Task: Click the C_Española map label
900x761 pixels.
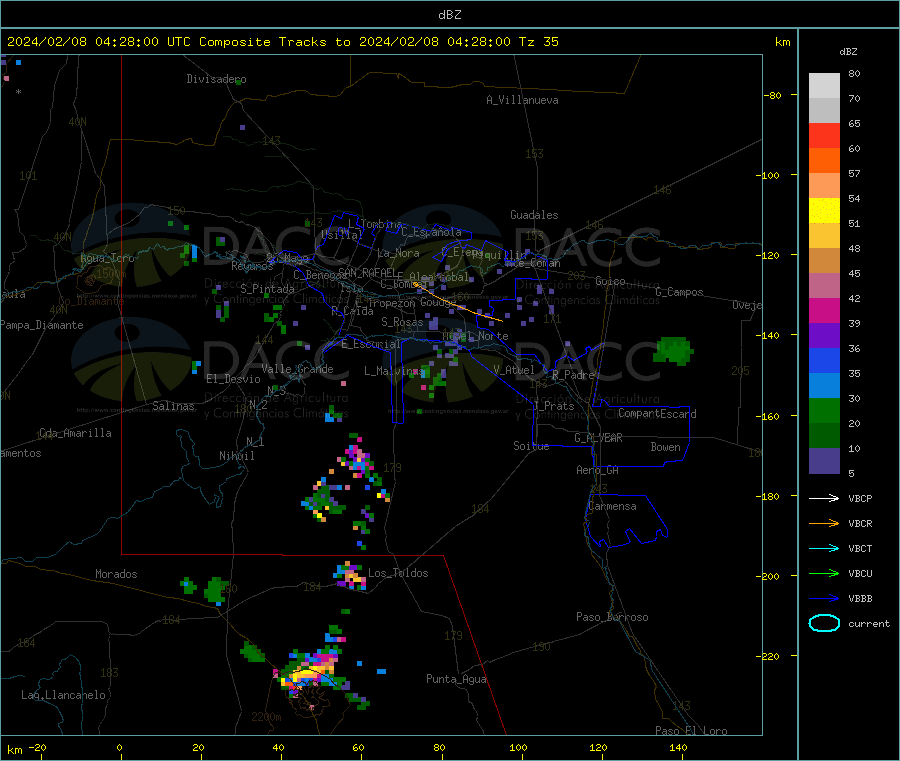Action: (431, 232)
